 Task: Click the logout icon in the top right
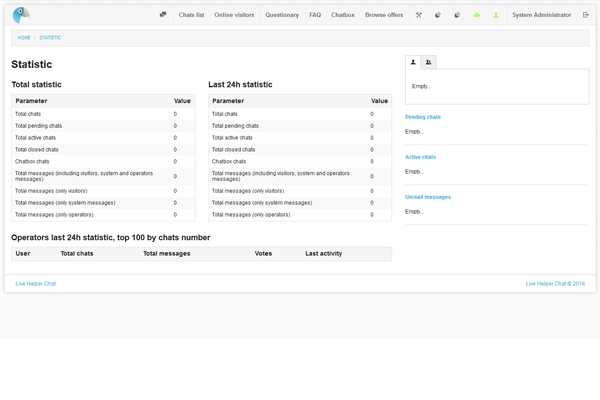(x=586, y=15)
